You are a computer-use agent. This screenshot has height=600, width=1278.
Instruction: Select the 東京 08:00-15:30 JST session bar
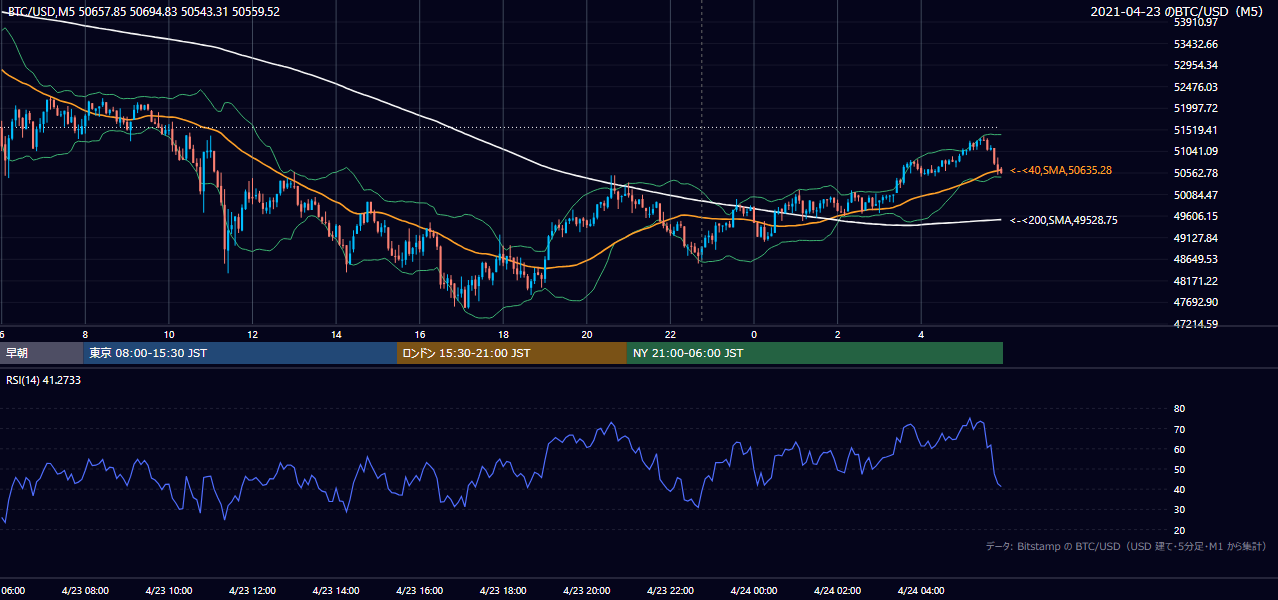click(x=241, y=353)
